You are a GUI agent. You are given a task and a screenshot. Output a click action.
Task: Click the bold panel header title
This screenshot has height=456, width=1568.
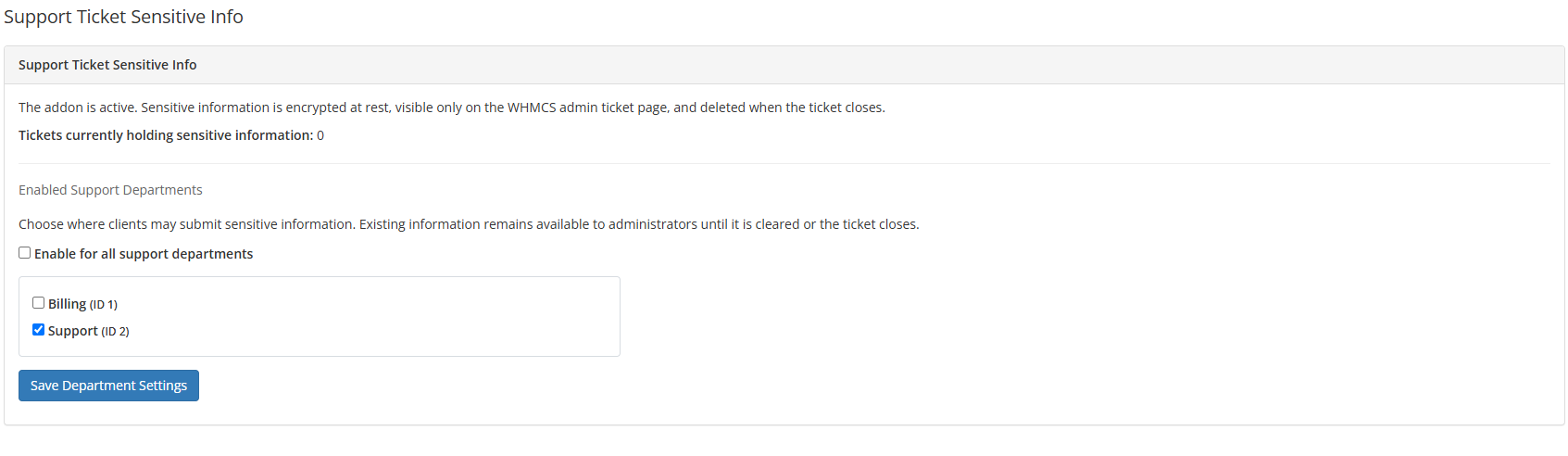coord(107,65)
